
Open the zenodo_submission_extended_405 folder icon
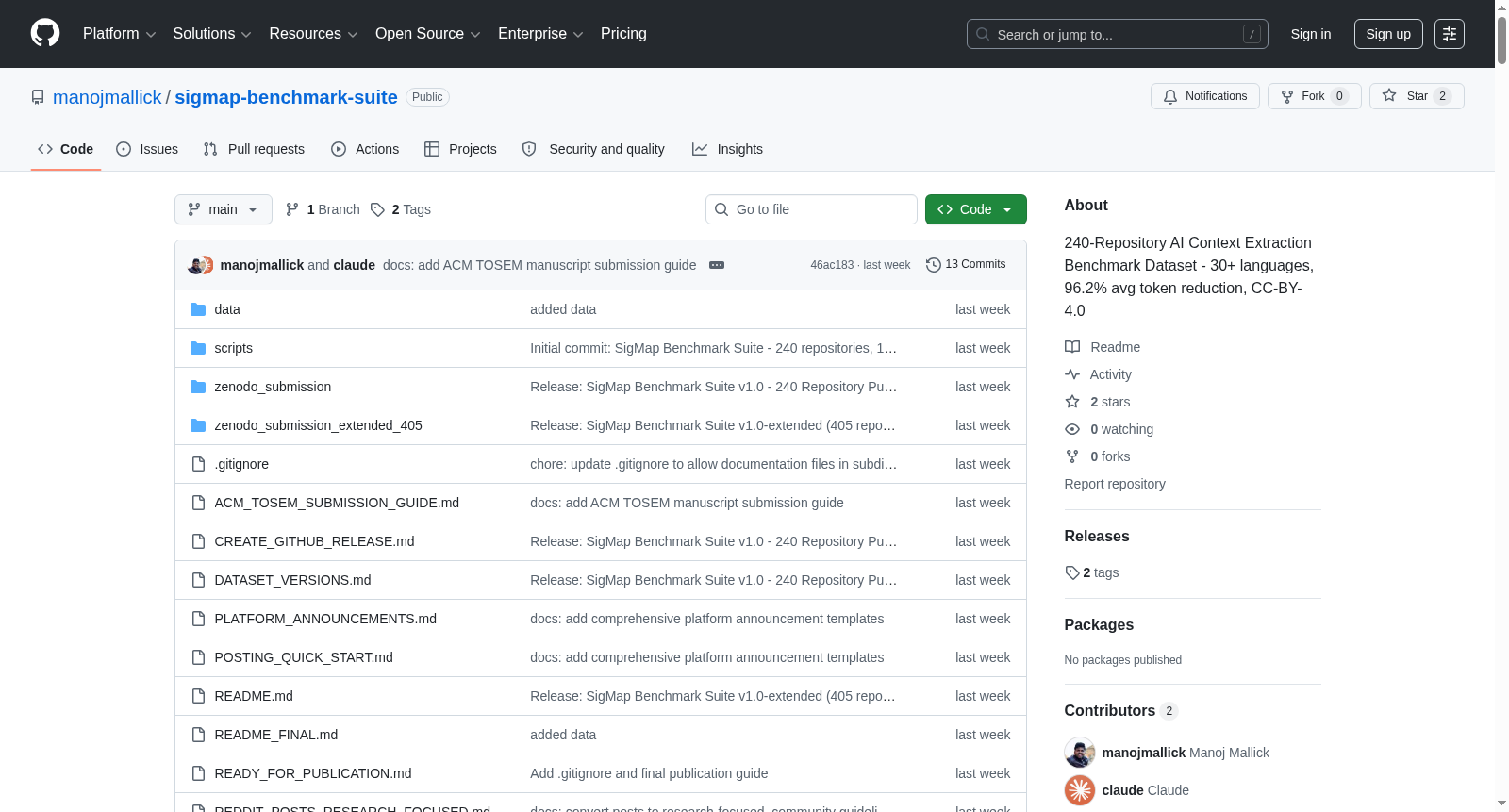[198, 425]
